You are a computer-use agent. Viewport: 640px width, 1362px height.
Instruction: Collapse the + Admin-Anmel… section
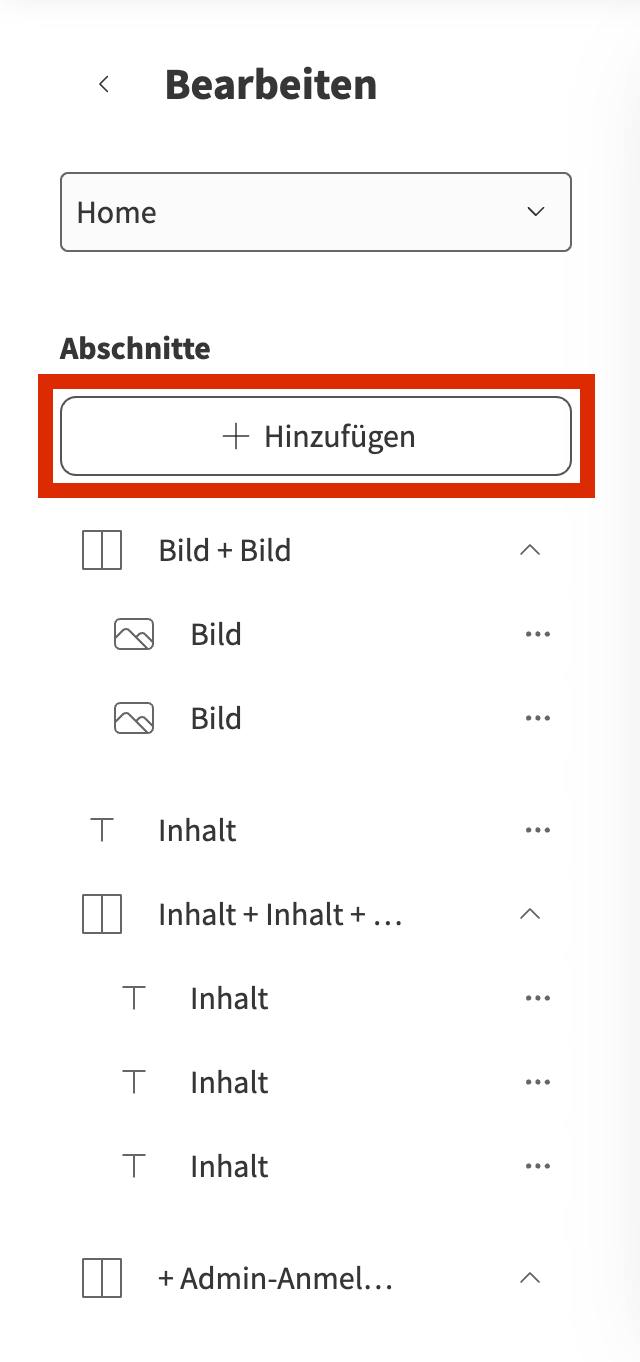pyautogui.click(x=531, y=1278)
